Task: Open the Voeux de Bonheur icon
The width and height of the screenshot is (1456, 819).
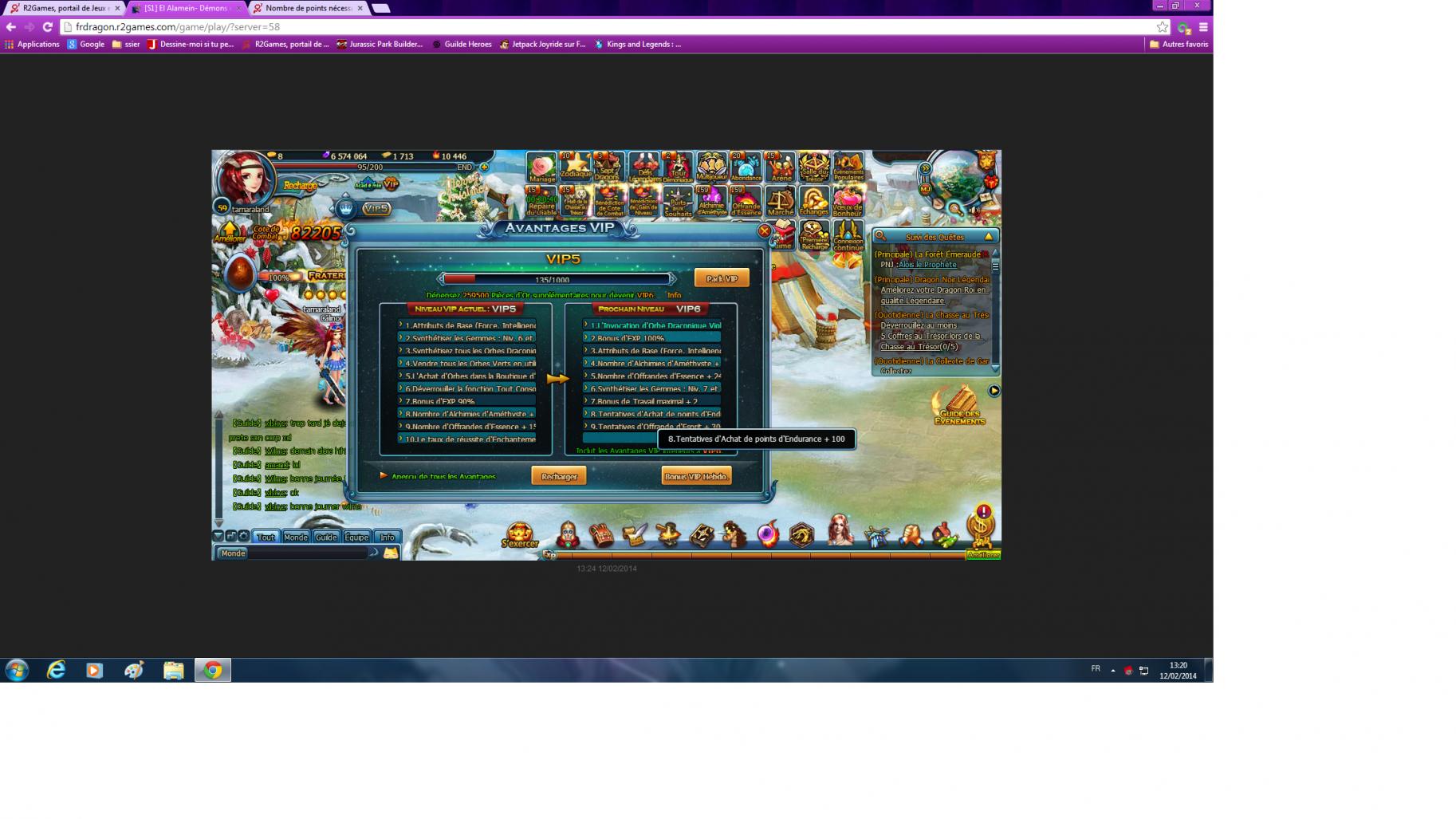Action: [x=847, y=202]
